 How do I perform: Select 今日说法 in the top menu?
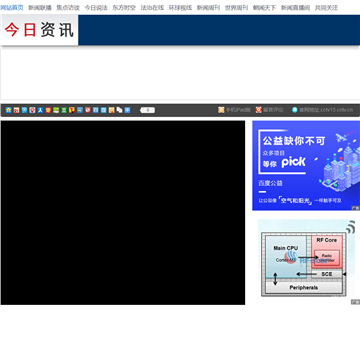(x=96, y=8)
